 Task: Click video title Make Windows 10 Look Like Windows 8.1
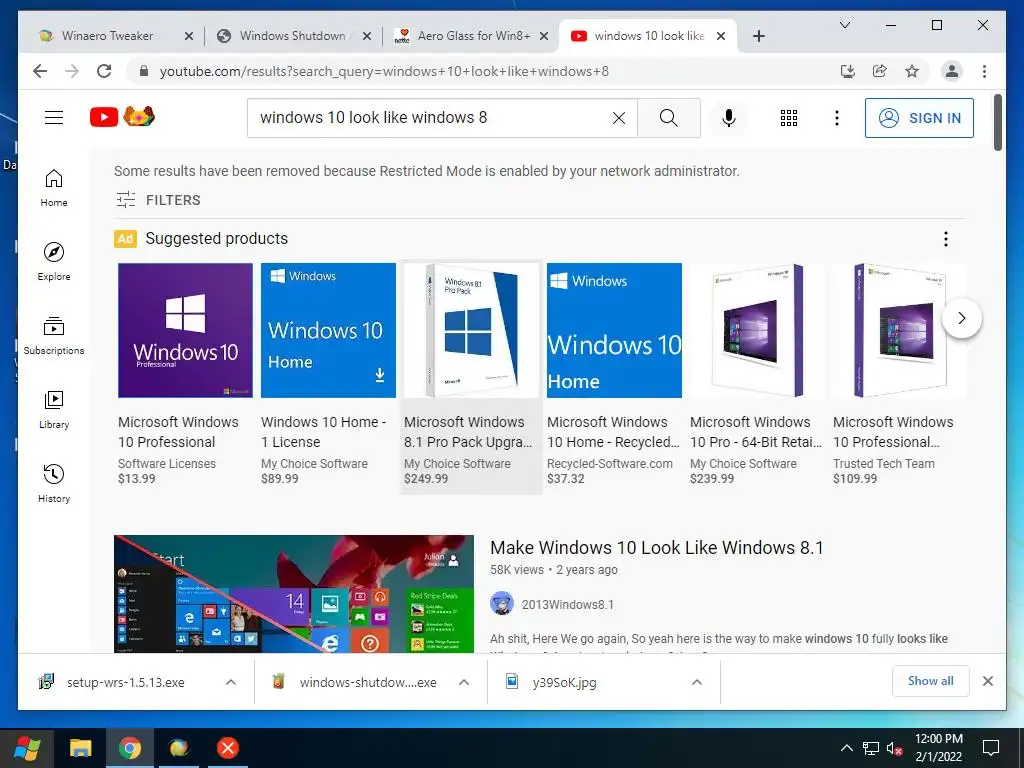656,547
